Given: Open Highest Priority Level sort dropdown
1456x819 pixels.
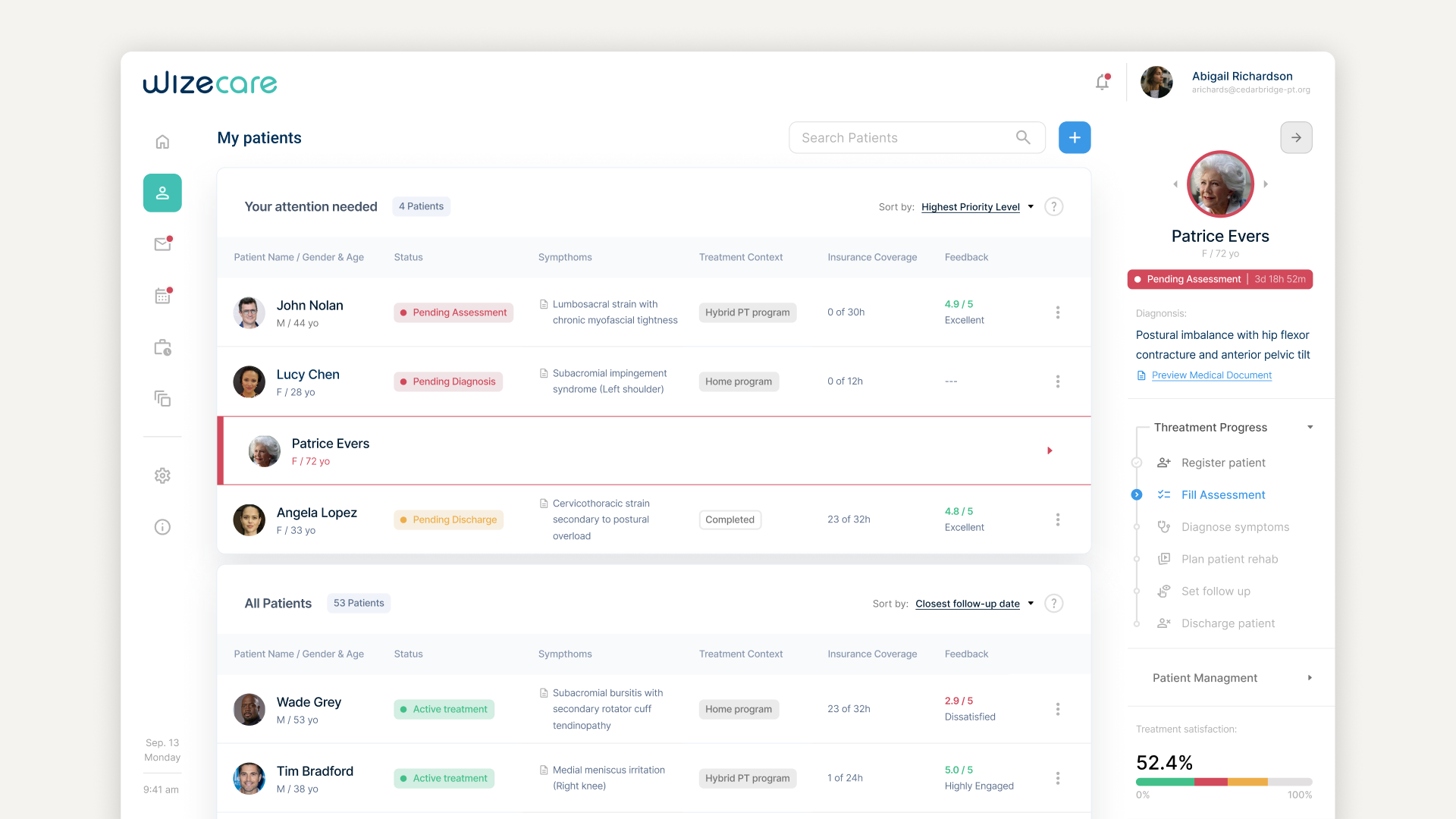Looking at the screenshot, I should click(x=977, y=207).
